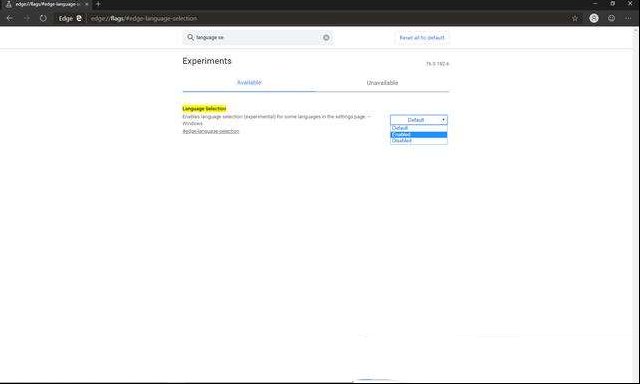The image size is (640, 384).
Task: Choose Enabled option in dropdown list
Action: point(419,134)
